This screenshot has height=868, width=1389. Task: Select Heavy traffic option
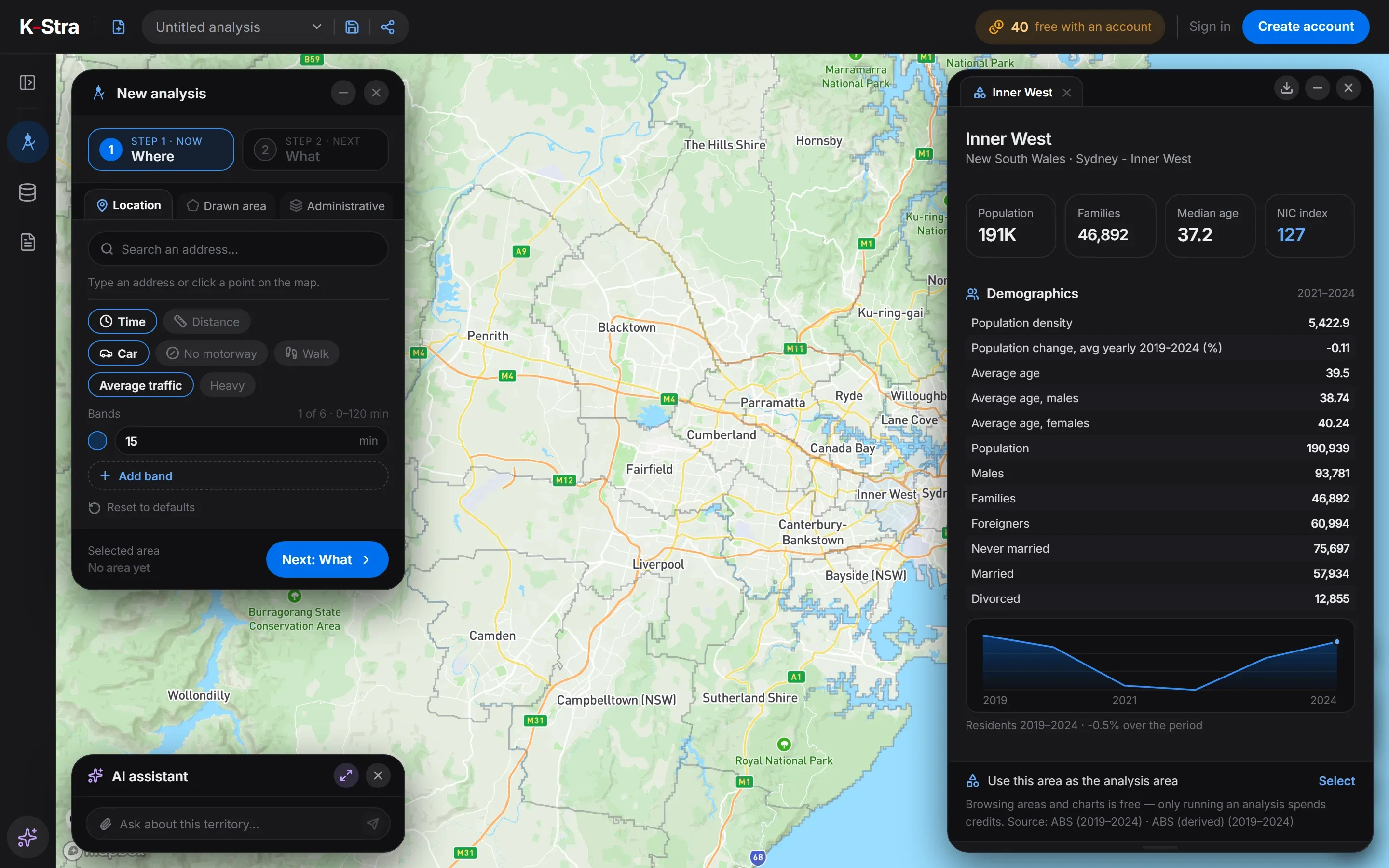point(227,385)
